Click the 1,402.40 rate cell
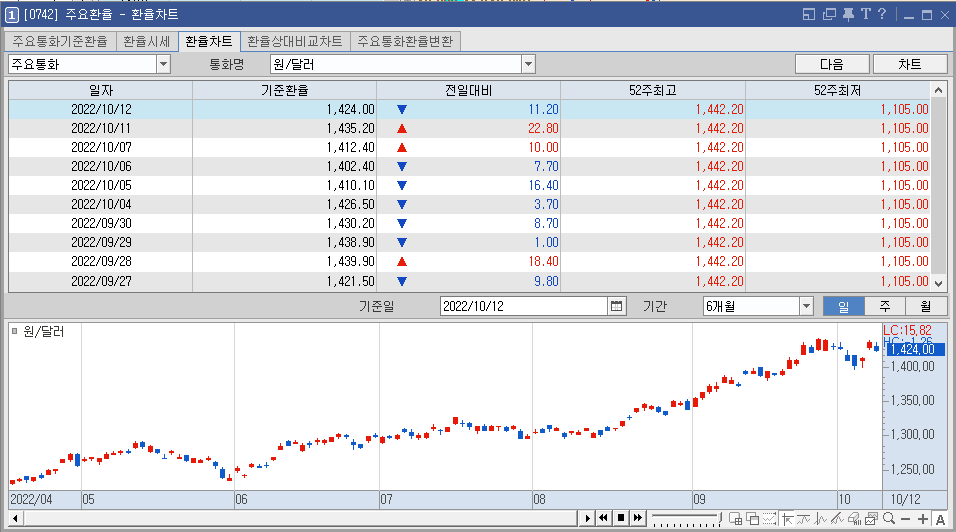The height and width of the screenshot is (532, 956). click(285, 166)
